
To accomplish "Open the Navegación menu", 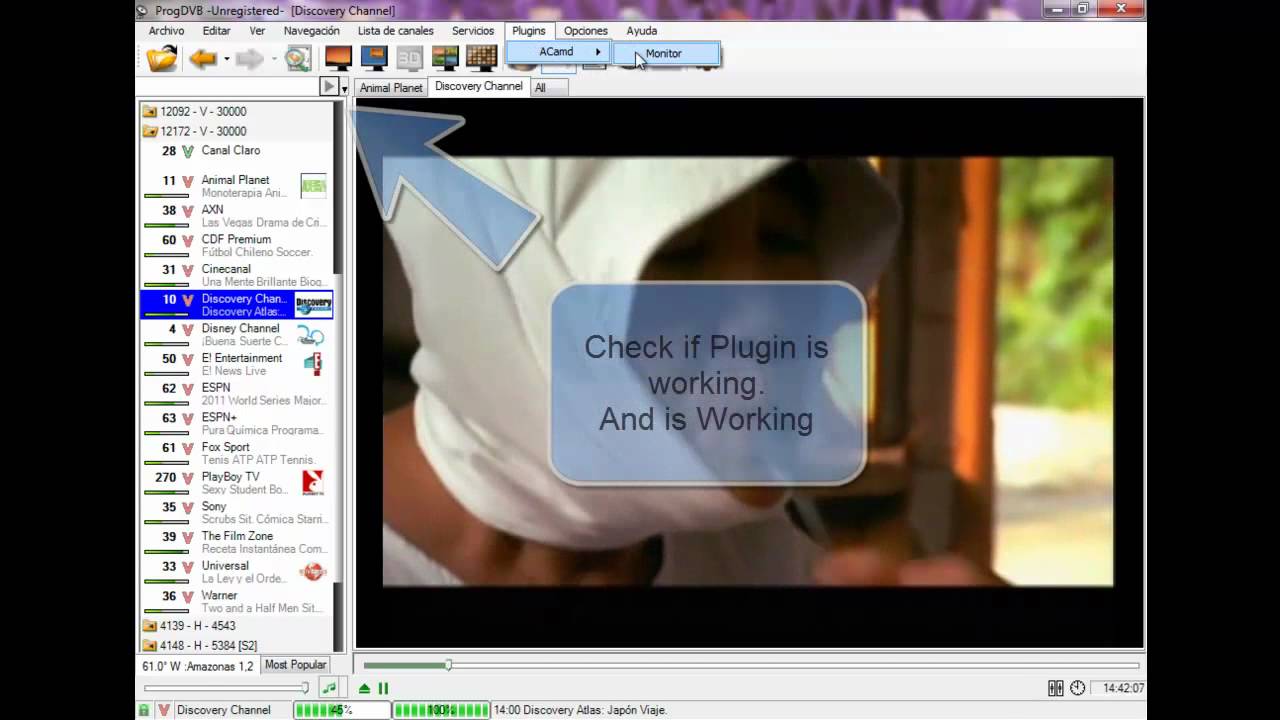I will pyautogui.click(x=311, y=31).
